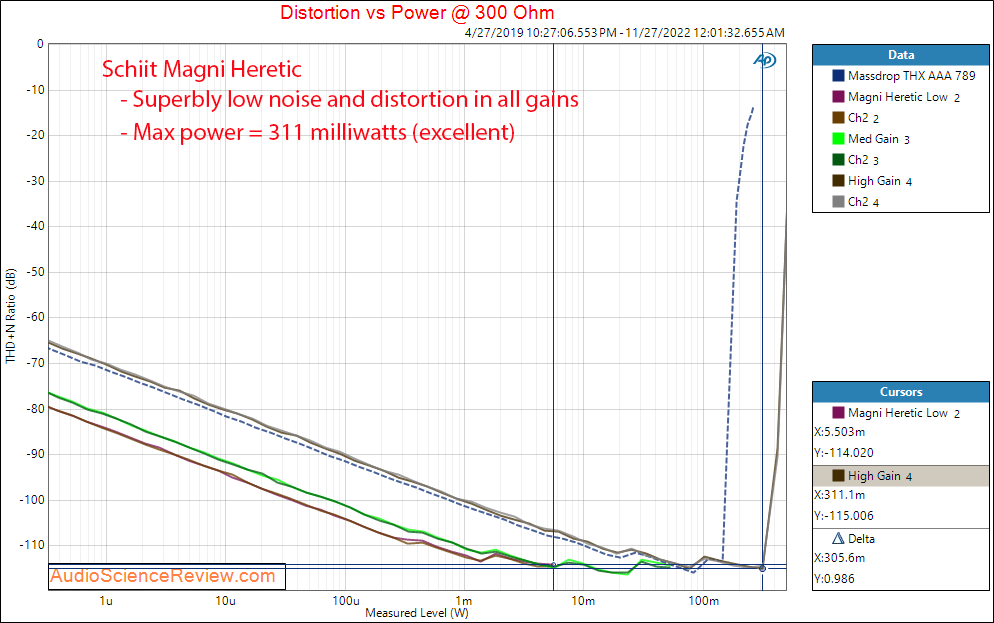Viewport: 994px width, 623px height.
Task: Click the '-50' y-axis tick label
Action: (36, 271)
